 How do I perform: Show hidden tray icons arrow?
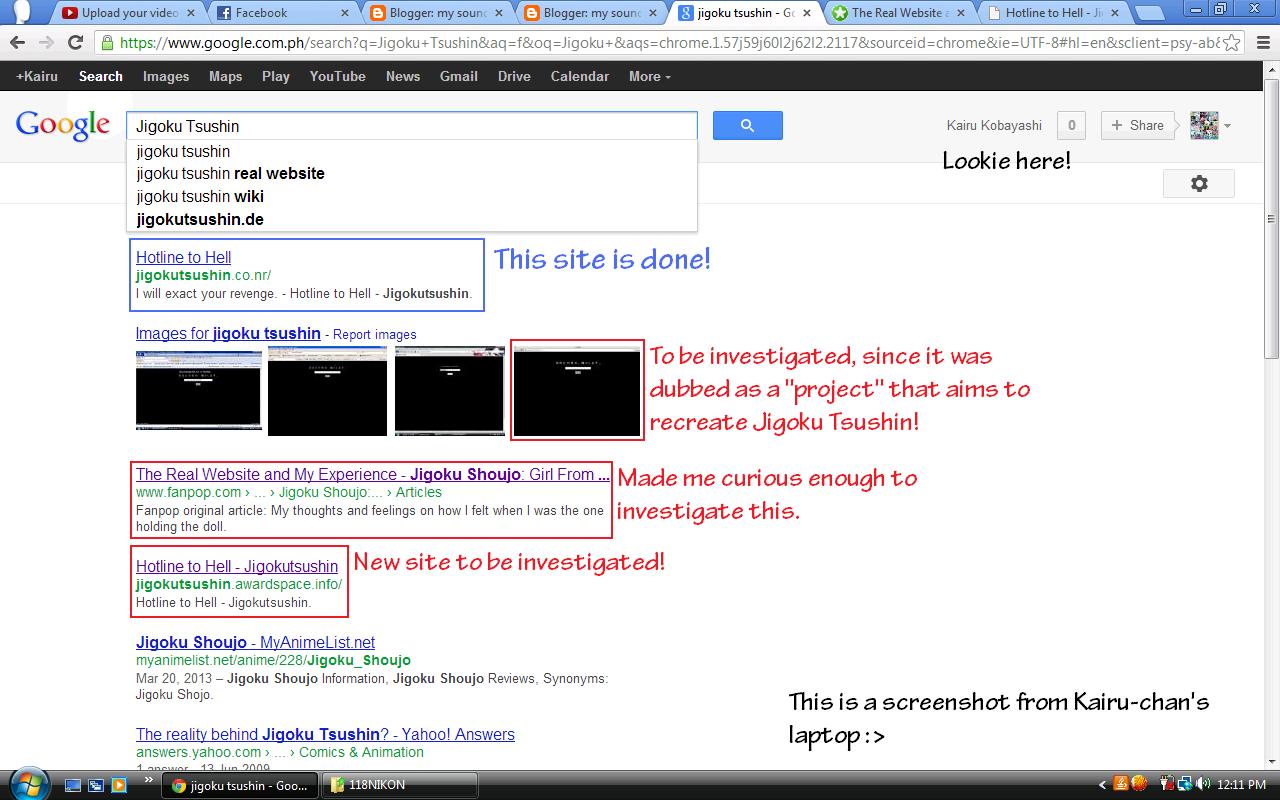1103,785
